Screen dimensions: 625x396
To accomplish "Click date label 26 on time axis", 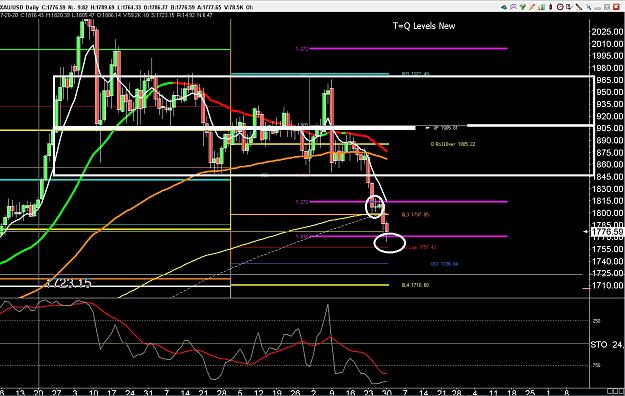I will 295,393.
